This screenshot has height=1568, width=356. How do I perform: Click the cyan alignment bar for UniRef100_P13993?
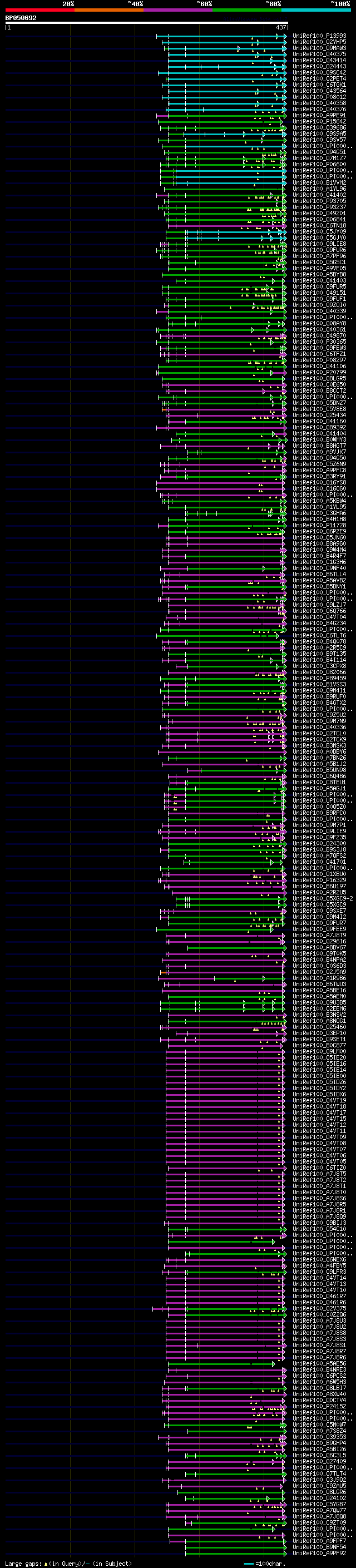coord(221,36)
